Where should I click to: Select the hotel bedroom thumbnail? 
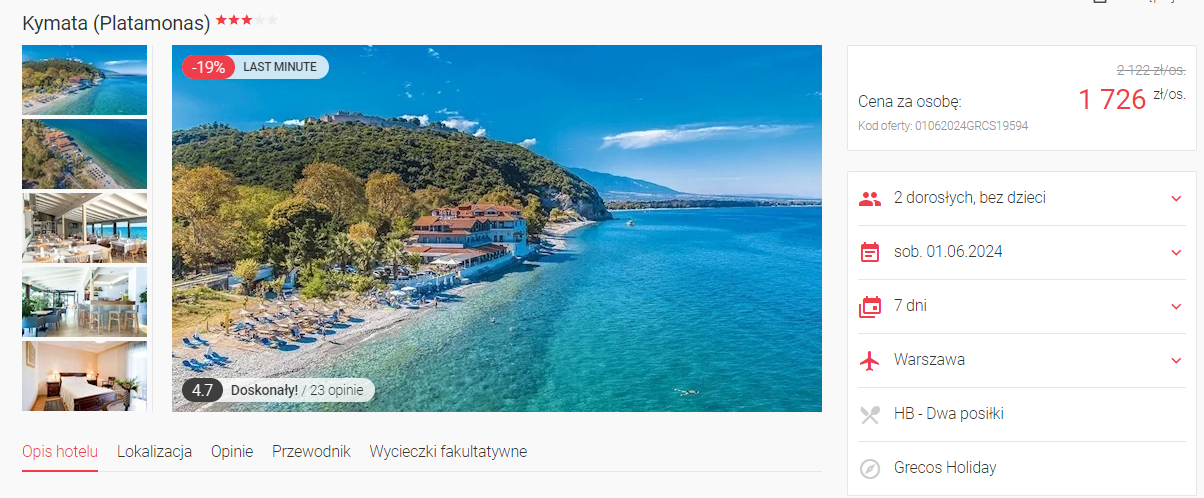(x=84, y=376)
